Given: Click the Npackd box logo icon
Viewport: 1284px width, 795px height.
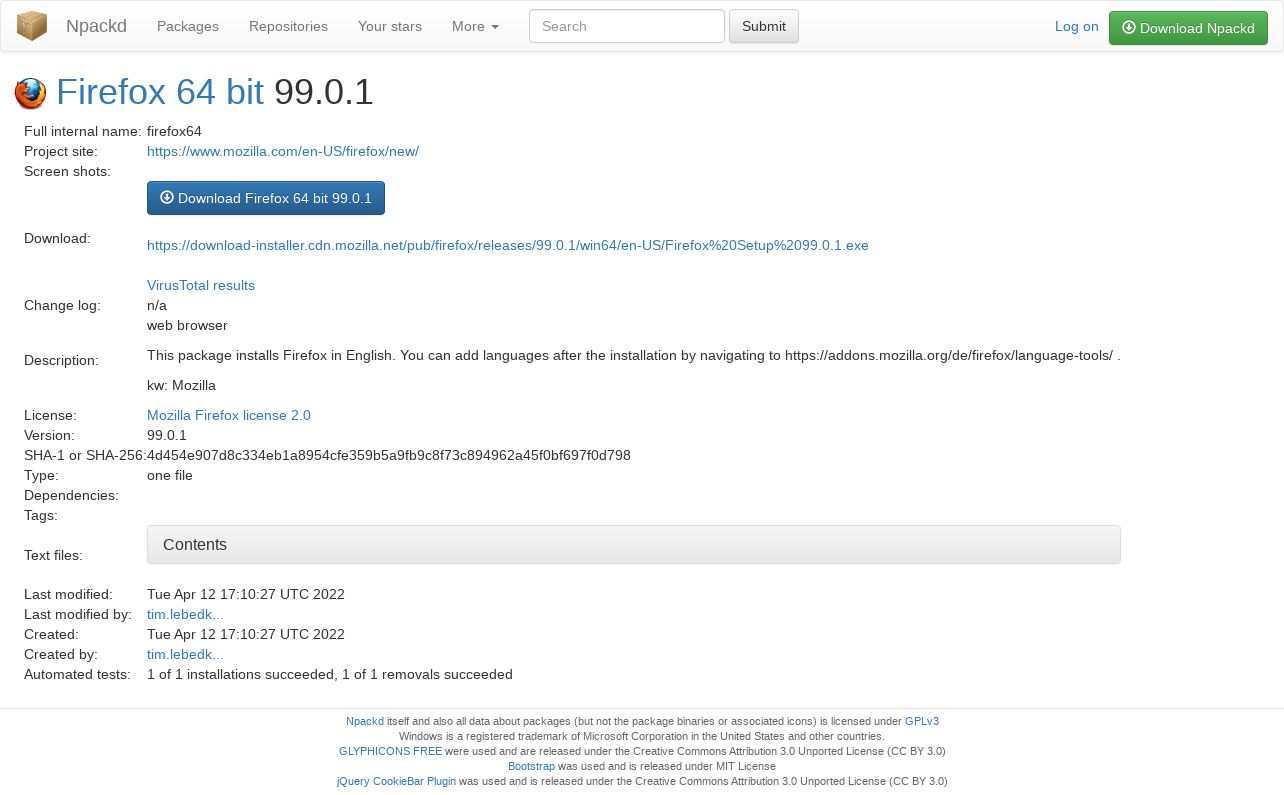Looking at the screenshot, I should coord(32,26).
